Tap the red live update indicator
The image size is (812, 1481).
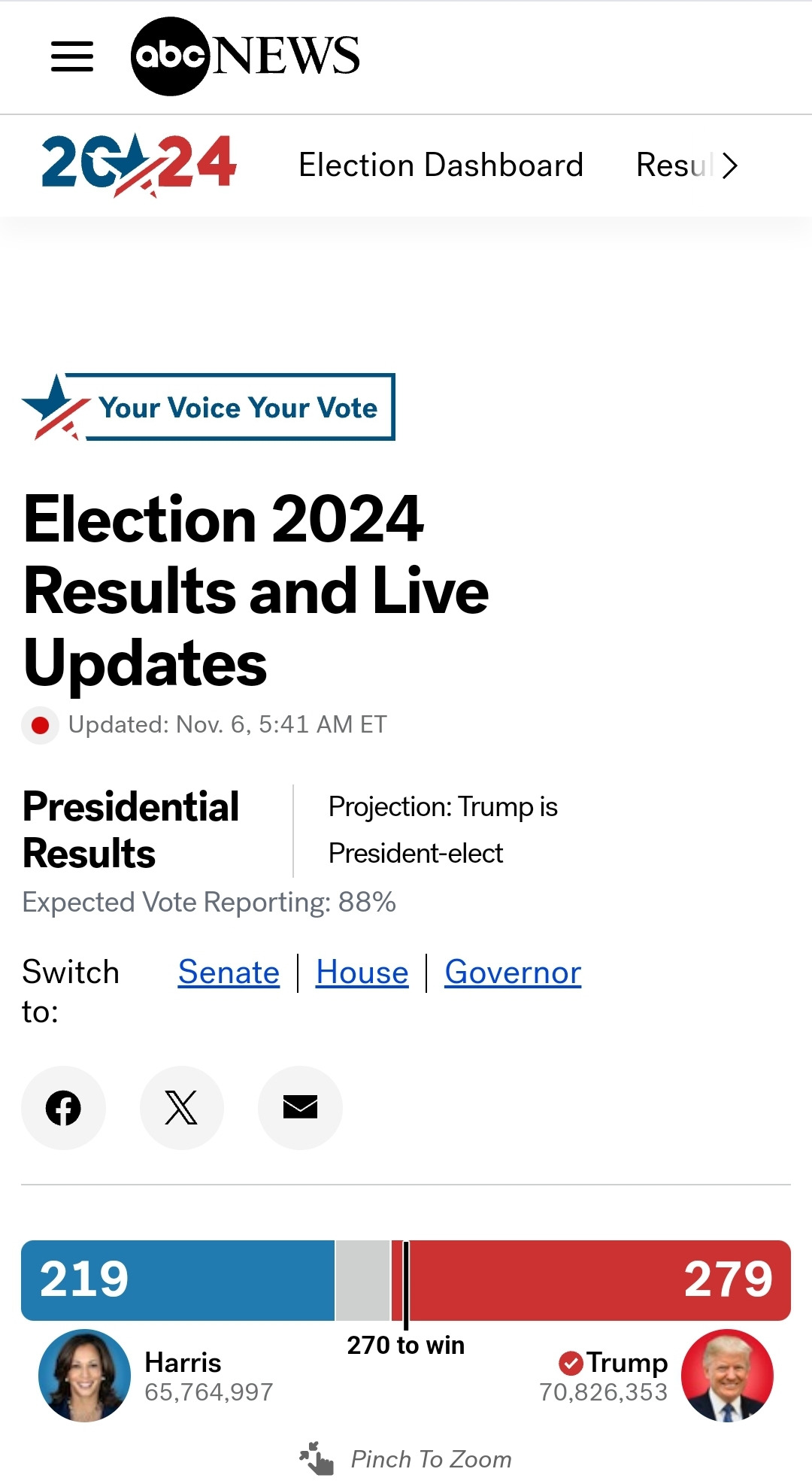(x=41, y=725)
